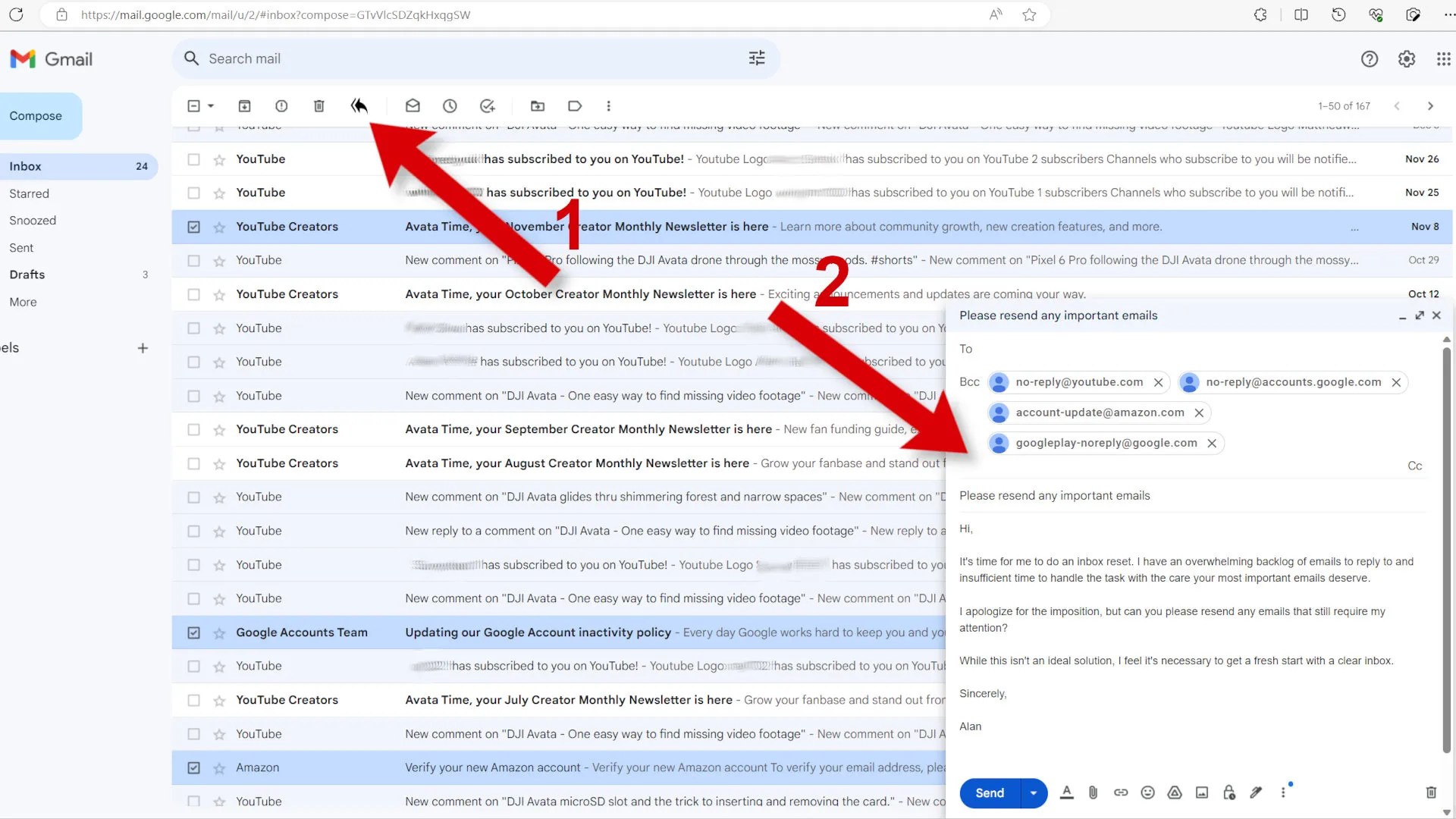Mark selected conversations as unread
This screenshot has width=1456, height=819.
[x=413, y=106]
